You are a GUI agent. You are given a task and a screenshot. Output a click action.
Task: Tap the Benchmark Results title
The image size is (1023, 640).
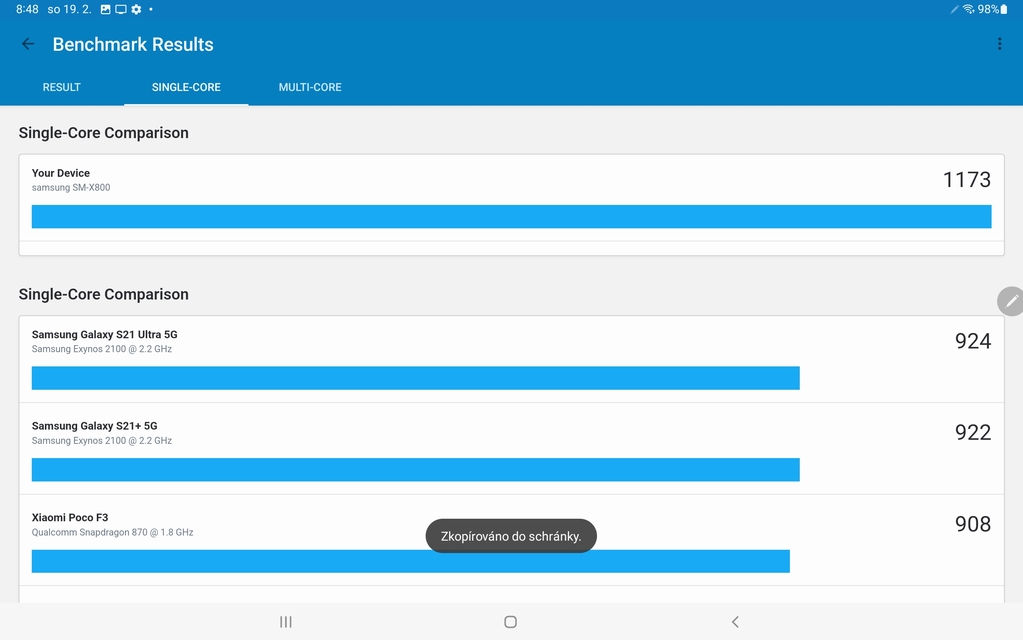click(x=133, y=45)
